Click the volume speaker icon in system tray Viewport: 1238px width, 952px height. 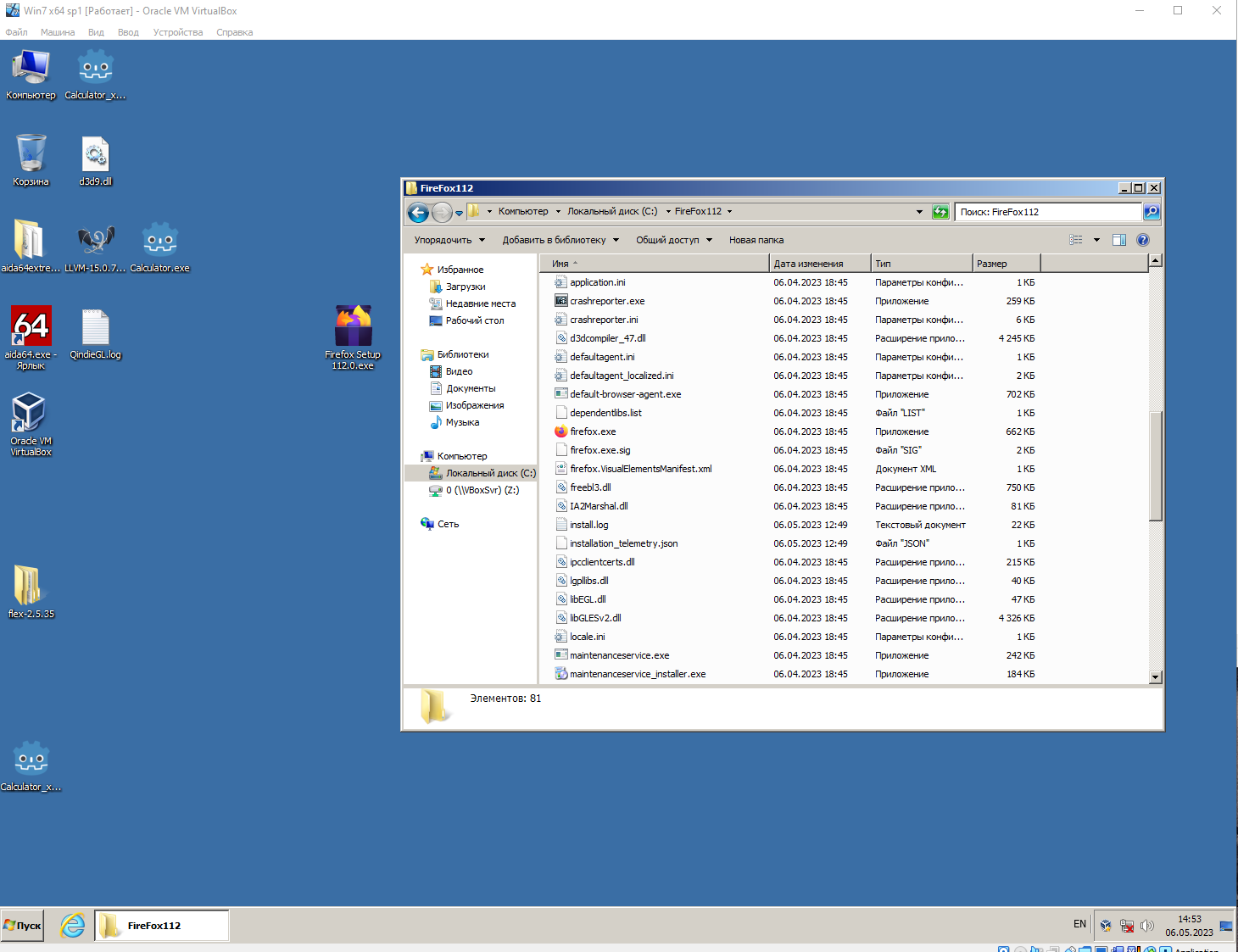click(x=1147, y=926)
